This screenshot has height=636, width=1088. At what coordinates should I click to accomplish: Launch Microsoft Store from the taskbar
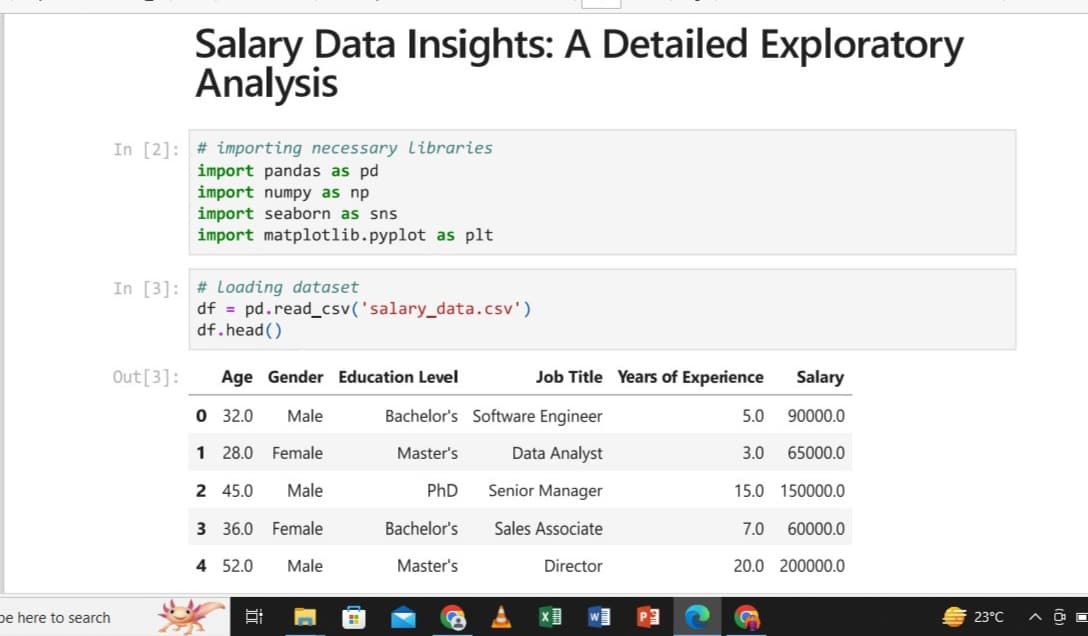pos(354,618)
